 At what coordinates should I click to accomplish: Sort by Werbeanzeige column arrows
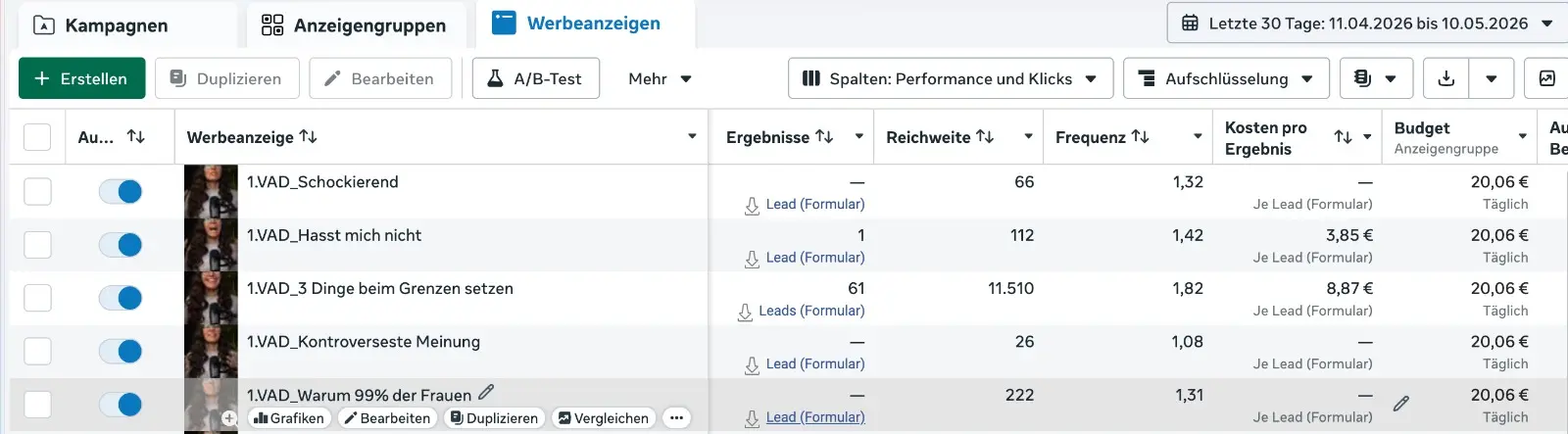click(309, 137)
